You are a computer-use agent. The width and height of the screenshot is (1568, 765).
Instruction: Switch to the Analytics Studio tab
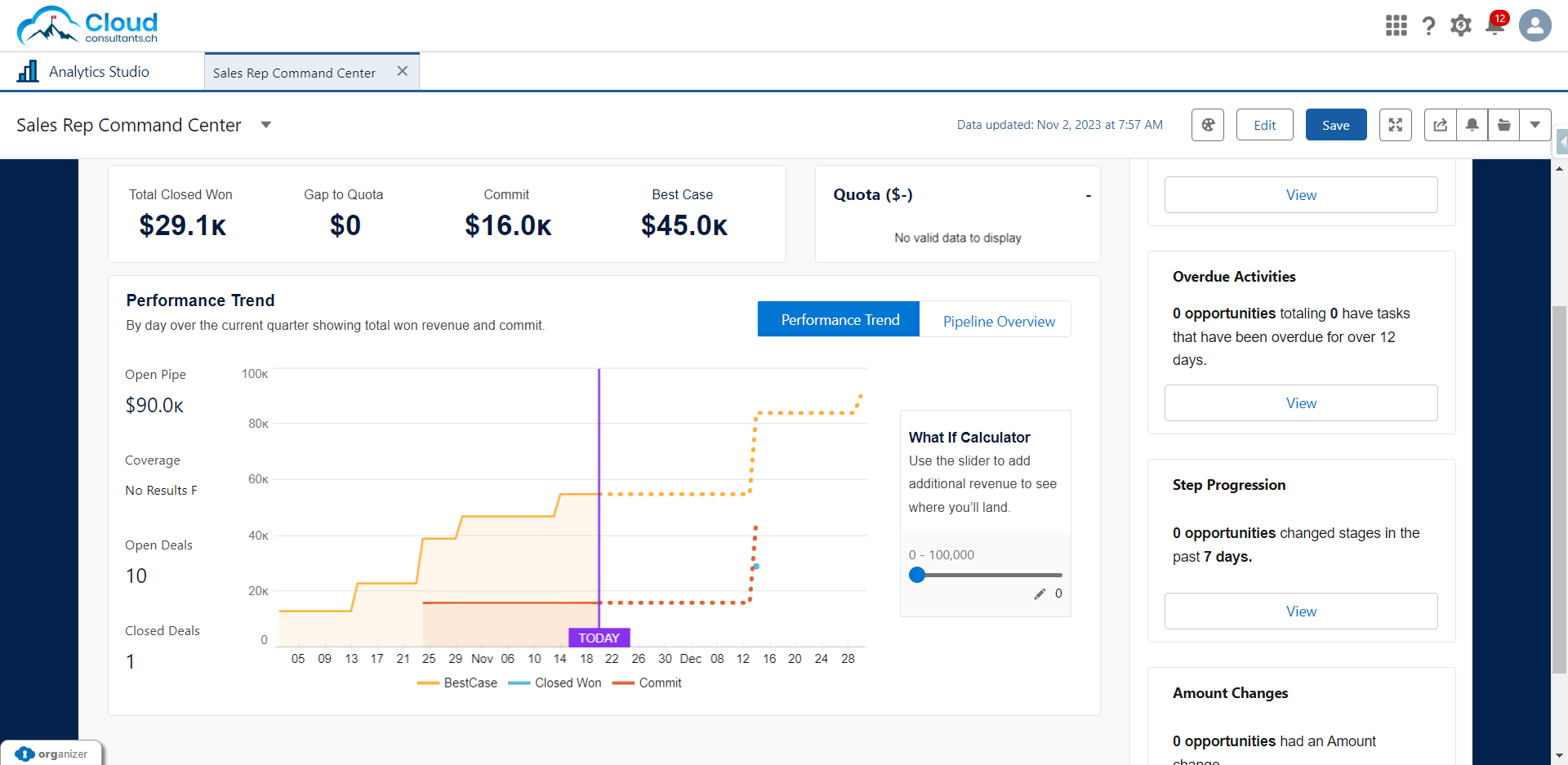click(x=98, y=72)
